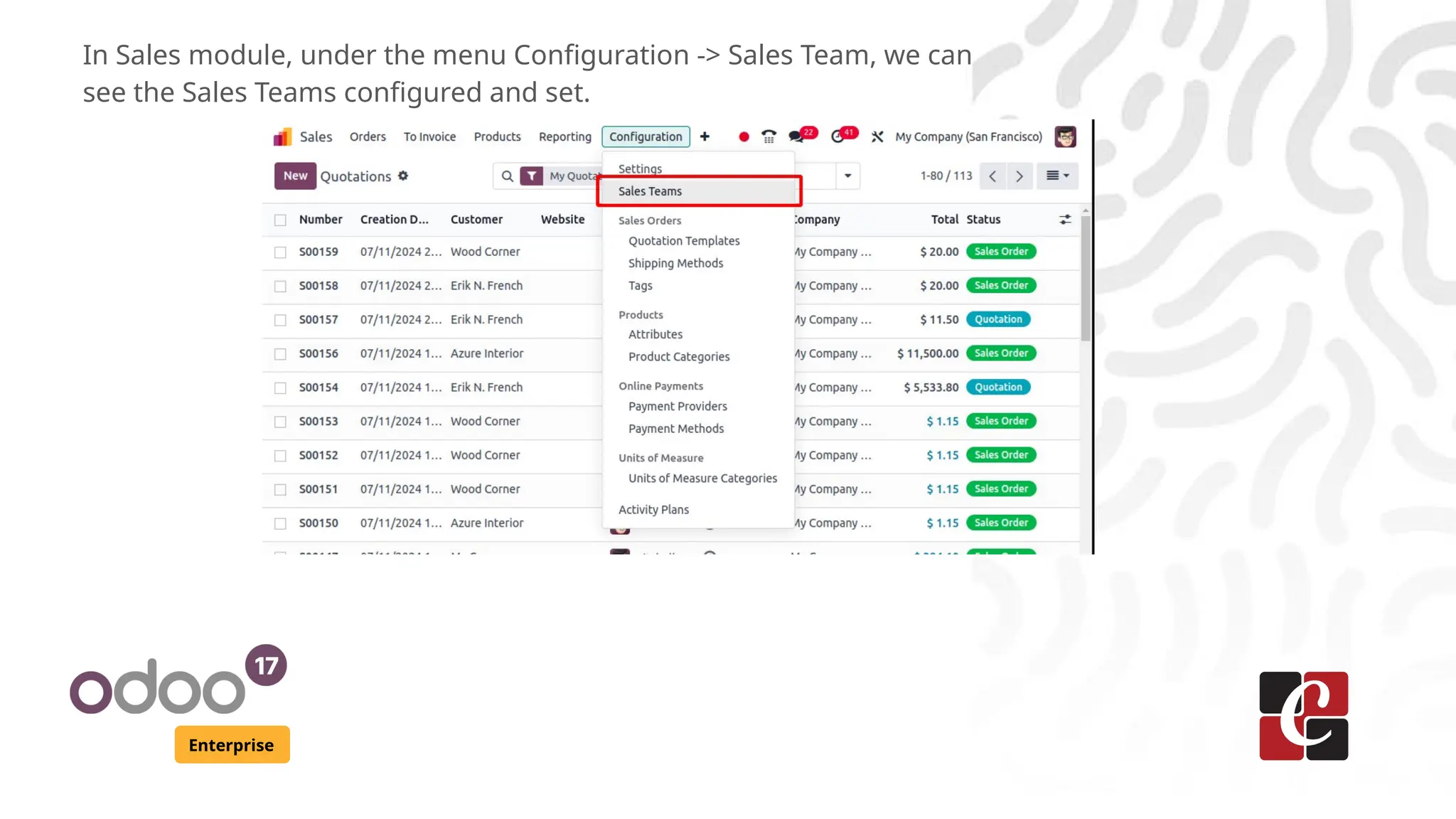Choose Units of Measure Categories entry
The image size is (1456, 819).
click(702, 478)
